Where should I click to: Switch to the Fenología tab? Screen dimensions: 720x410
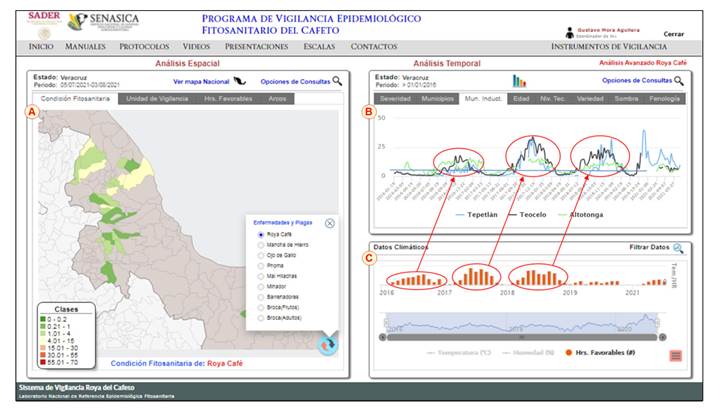tap(666, 99)
